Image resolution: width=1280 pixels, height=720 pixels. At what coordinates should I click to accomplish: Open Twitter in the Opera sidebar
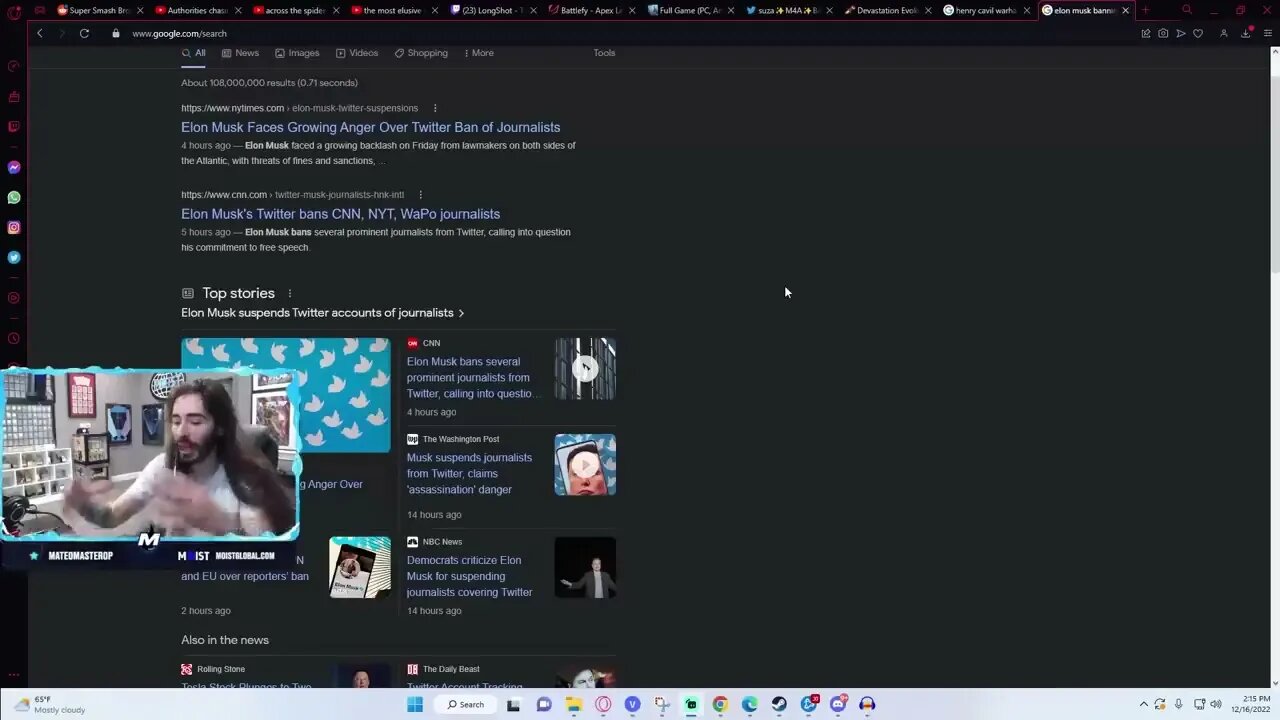14,257
